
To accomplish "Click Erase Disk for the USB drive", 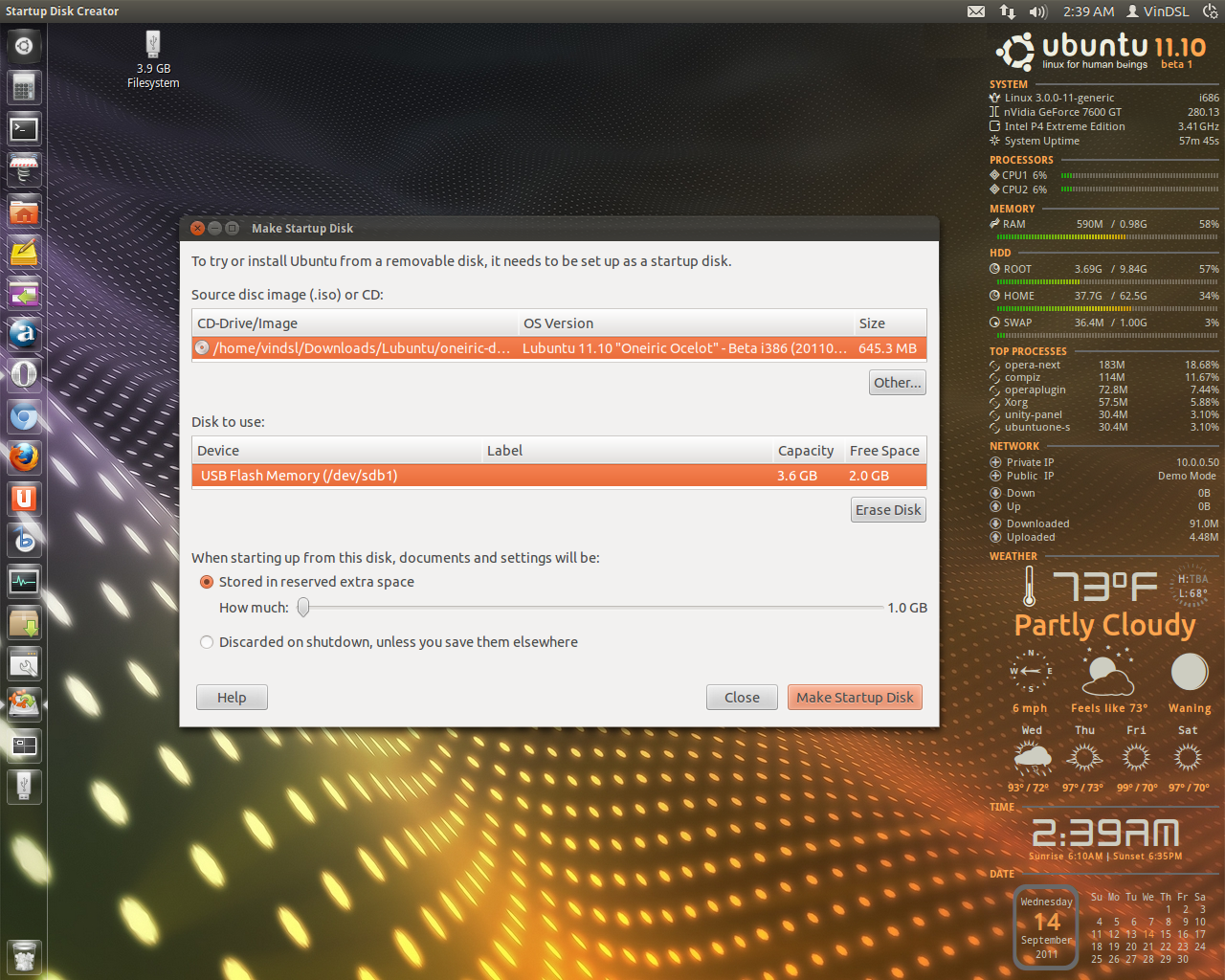I will pyautogui.click(x=887, y=509).
